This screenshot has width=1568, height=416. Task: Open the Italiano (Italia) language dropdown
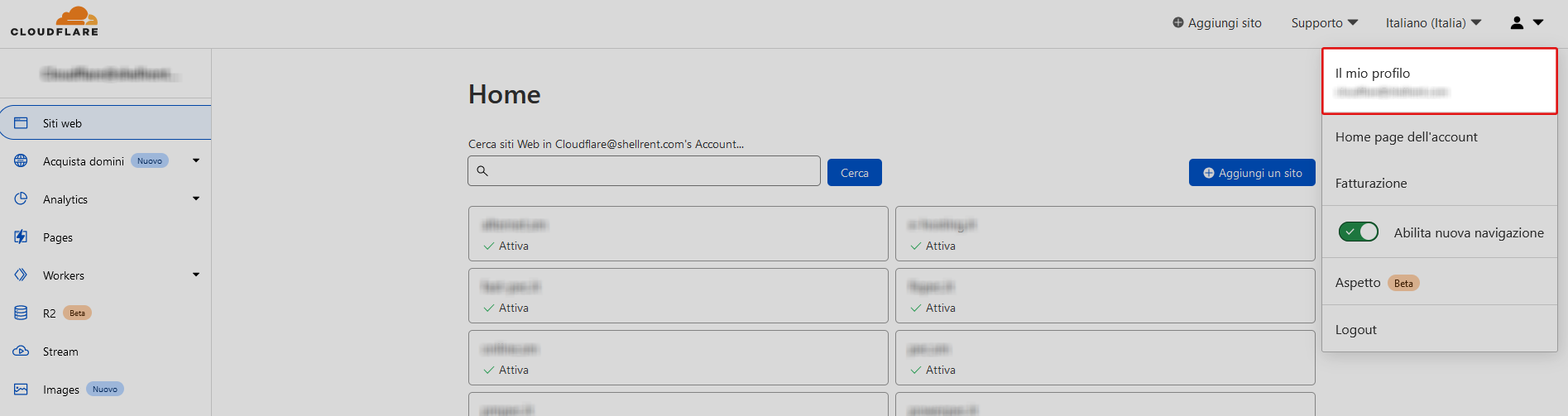point(1433,23)
